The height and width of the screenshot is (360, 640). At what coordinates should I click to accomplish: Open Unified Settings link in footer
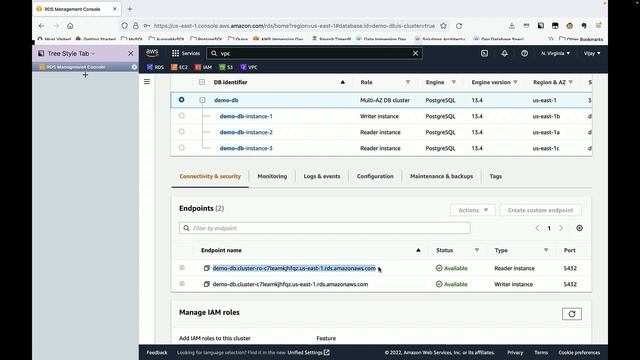click(308, 352)
